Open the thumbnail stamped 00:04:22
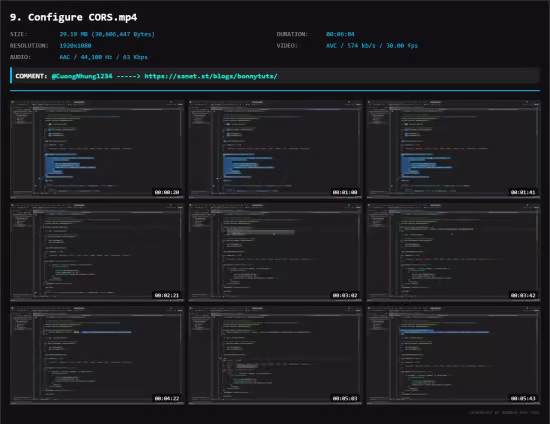 coord(97,355)
